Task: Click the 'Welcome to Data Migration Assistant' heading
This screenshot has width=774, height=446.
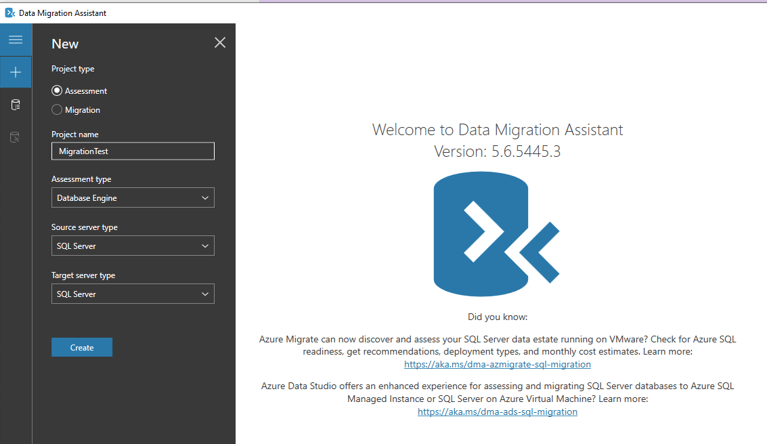Action: click(x=497, y=130)
